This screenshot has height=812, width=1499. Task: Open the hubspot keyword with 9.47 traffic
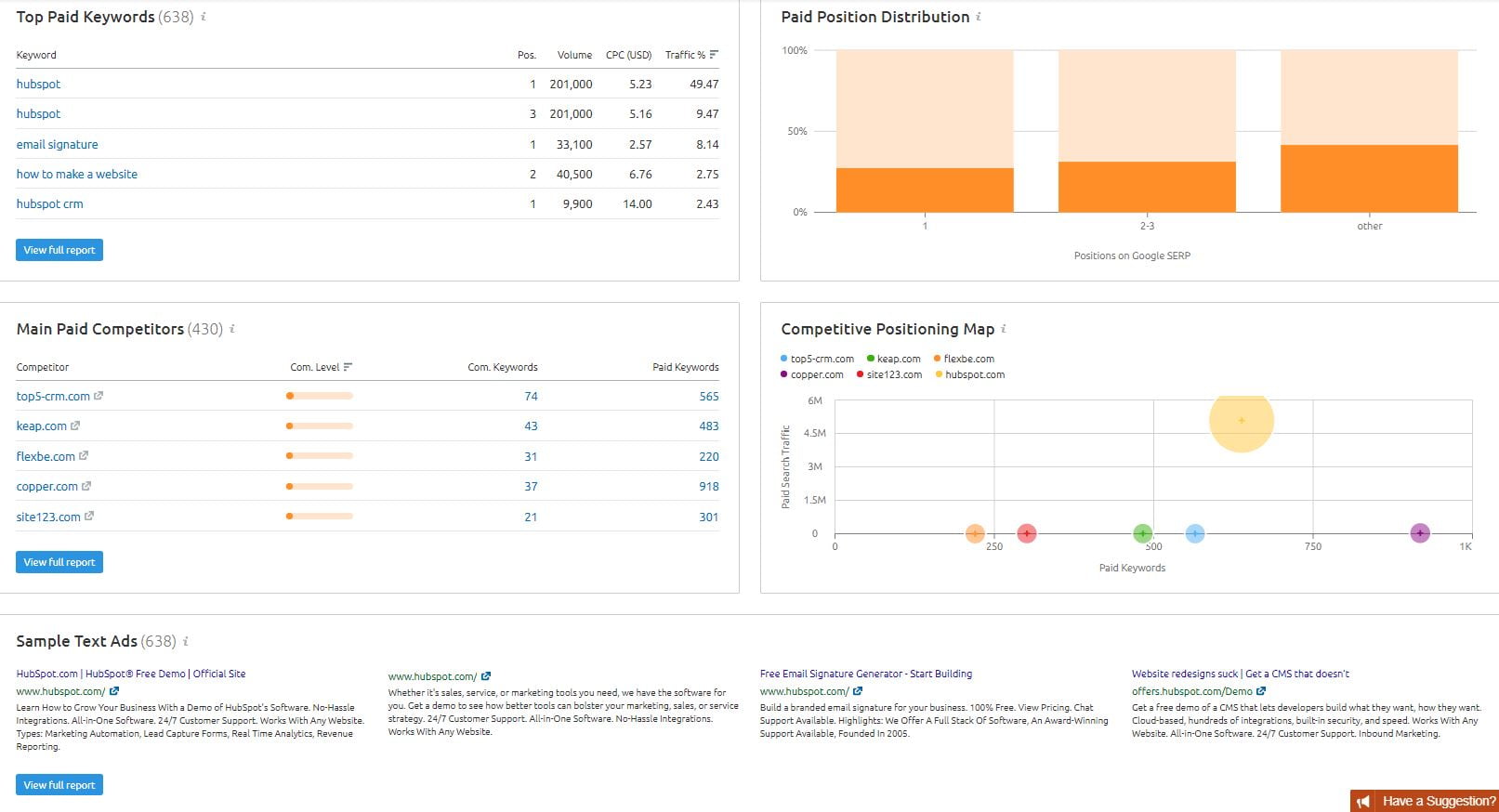(x=38, y=113)
